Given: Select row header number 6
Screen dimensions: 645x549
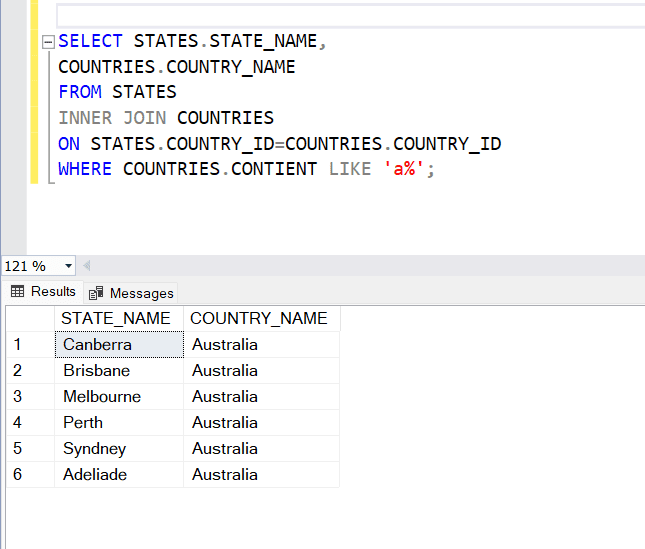Looking at the screenshot, I should tap(30, 474).
